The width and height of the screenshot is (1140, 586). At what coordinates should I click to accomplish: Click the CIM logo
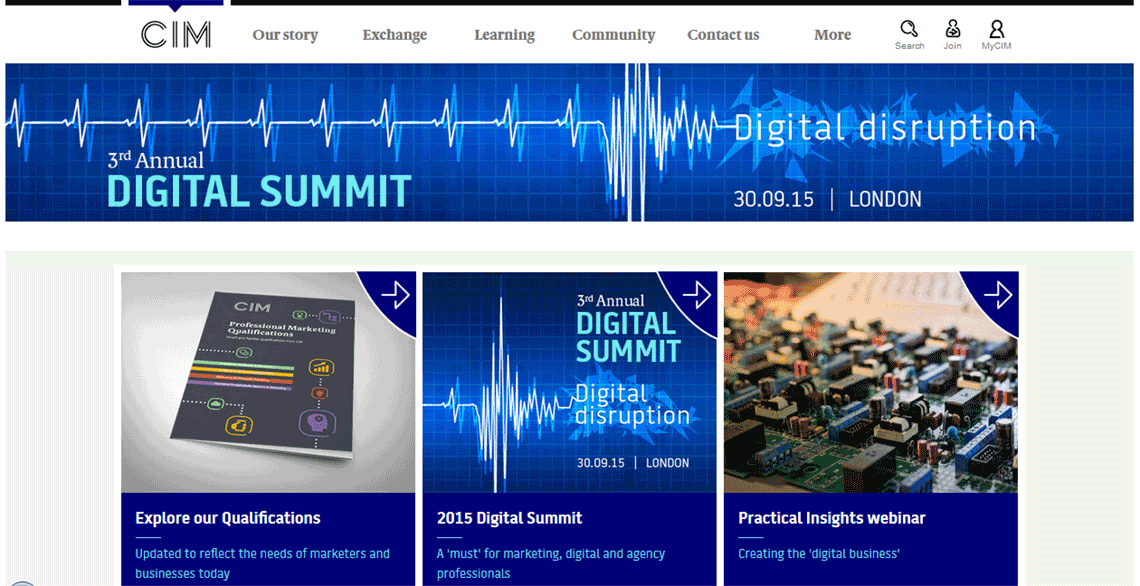(x=176, y=35)
